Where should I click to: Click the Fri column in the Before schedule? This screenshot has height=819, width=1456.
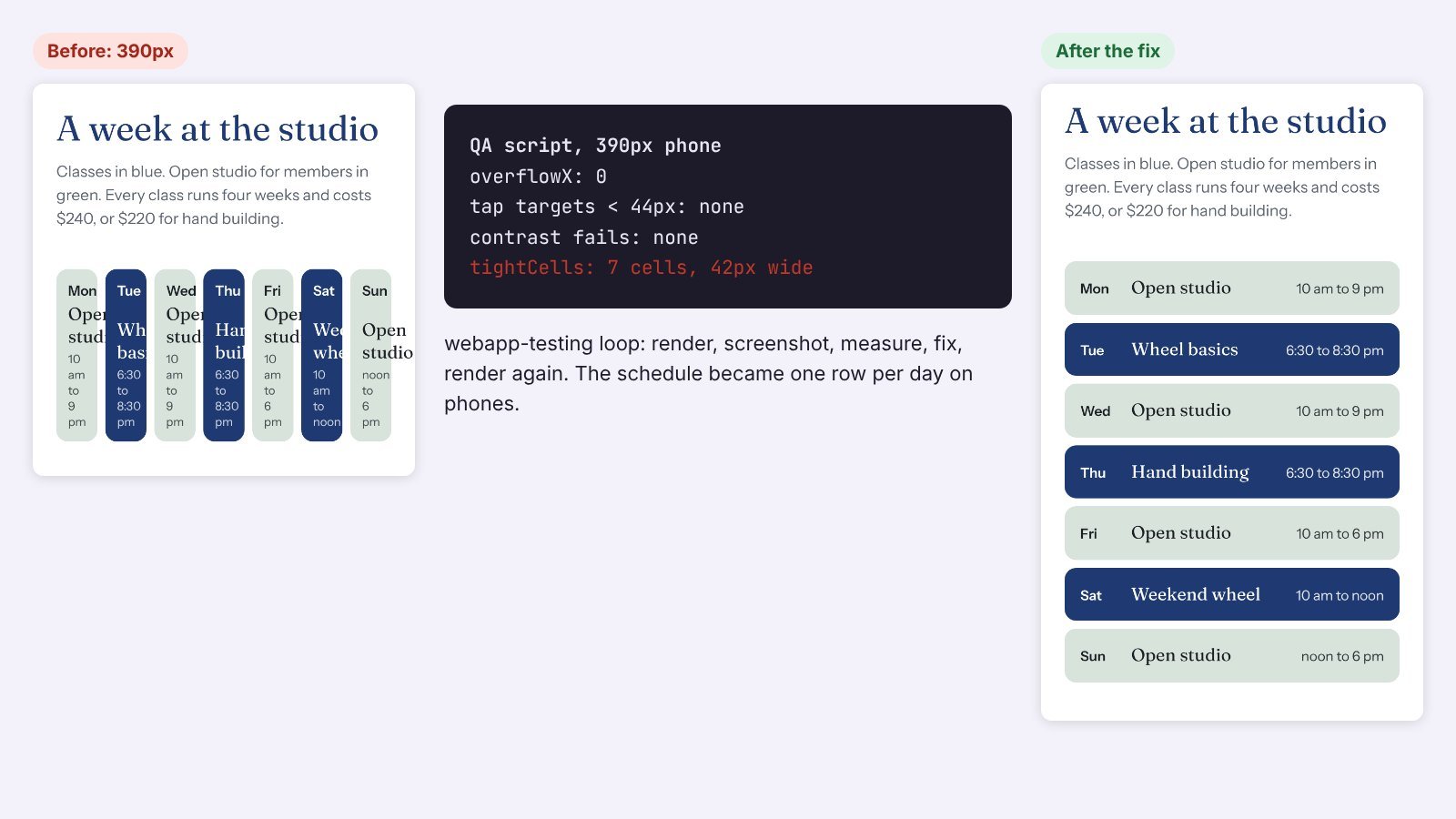273,355
